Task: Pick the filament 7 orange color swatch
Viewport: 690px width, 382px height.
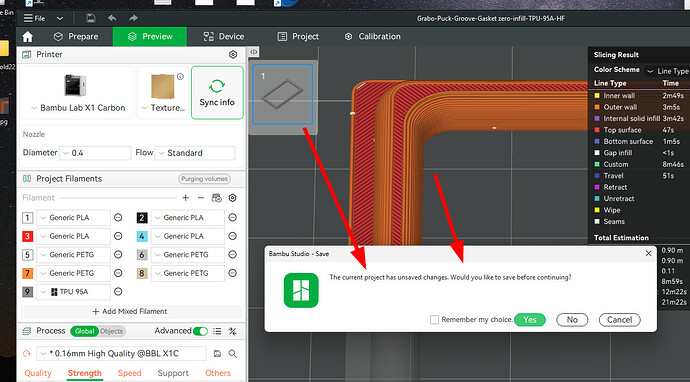Action: pos(27,273)
